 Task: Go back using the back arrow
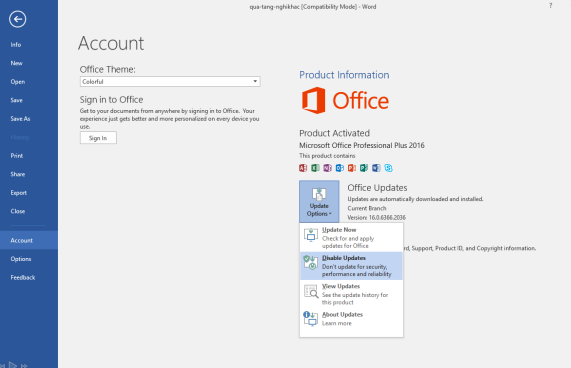(17, 19)
